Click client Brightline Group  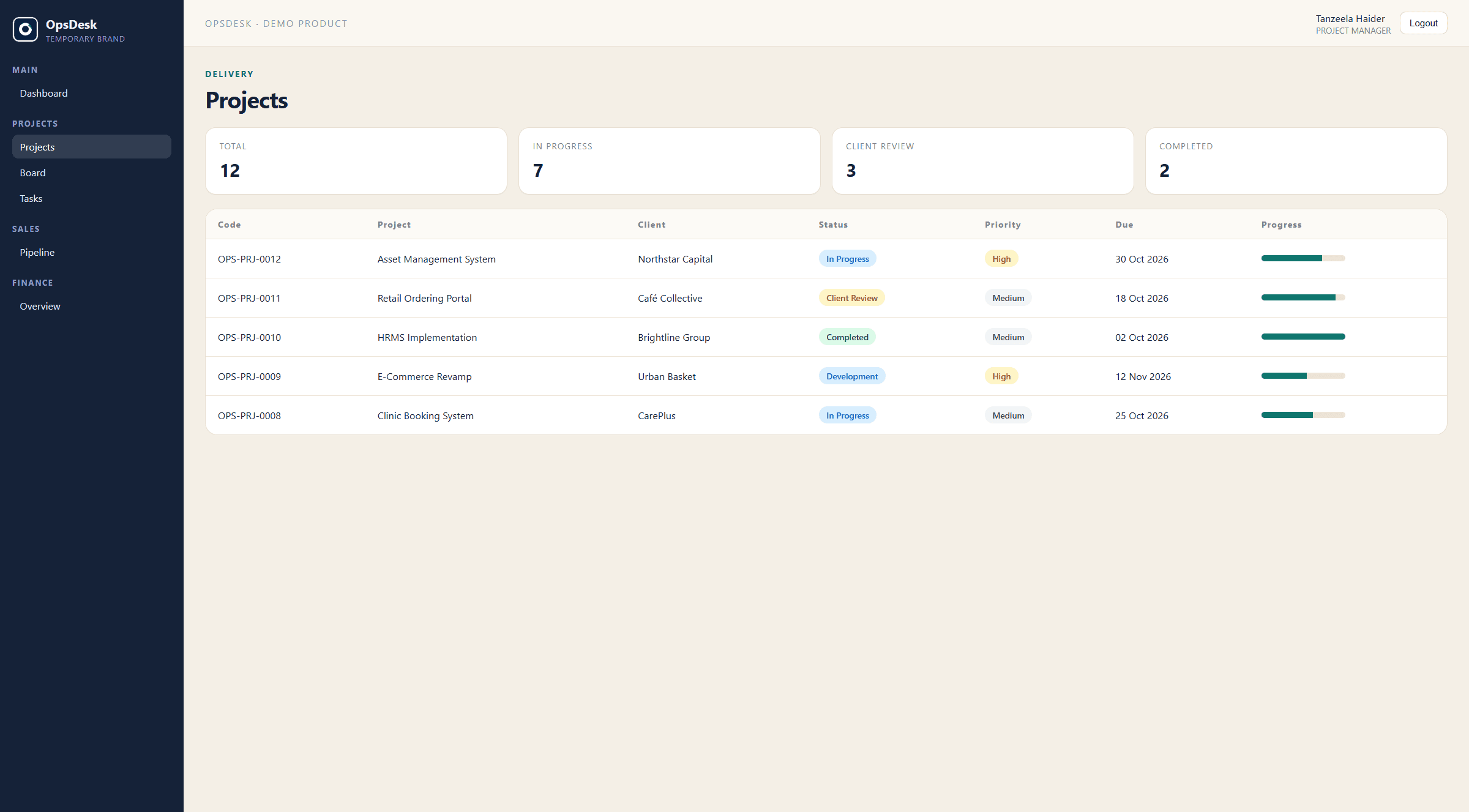click(x=674, y=337)
